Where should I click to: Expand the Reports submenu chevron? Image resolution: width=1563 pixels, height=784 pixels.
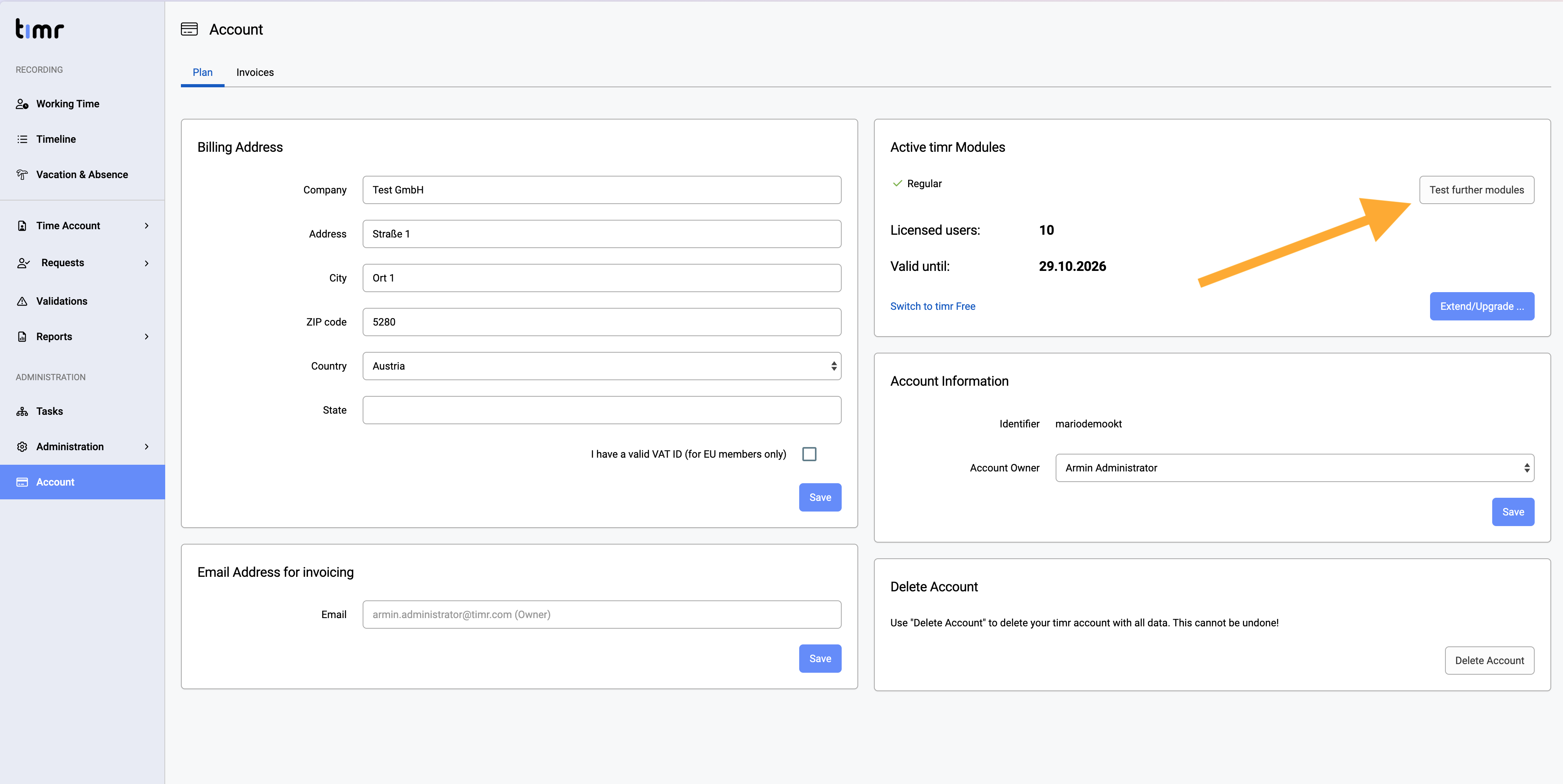146,337
